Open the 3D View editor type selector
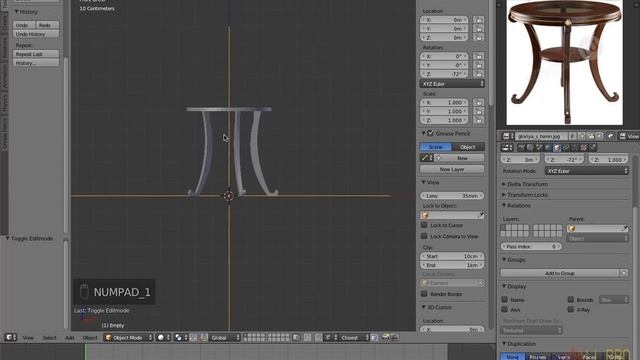Viewport: 640px width, 360px height. click(x=11, y=338)
